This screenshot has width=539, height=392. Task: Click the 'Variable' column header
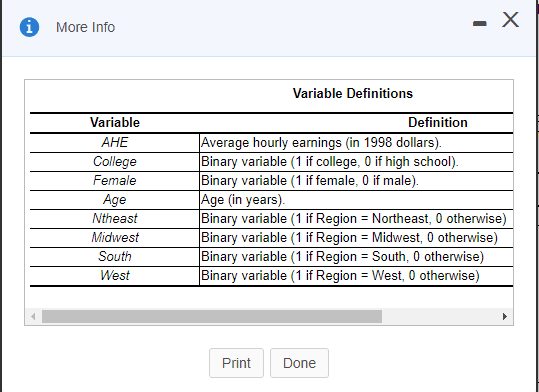(x=115, y=122)
